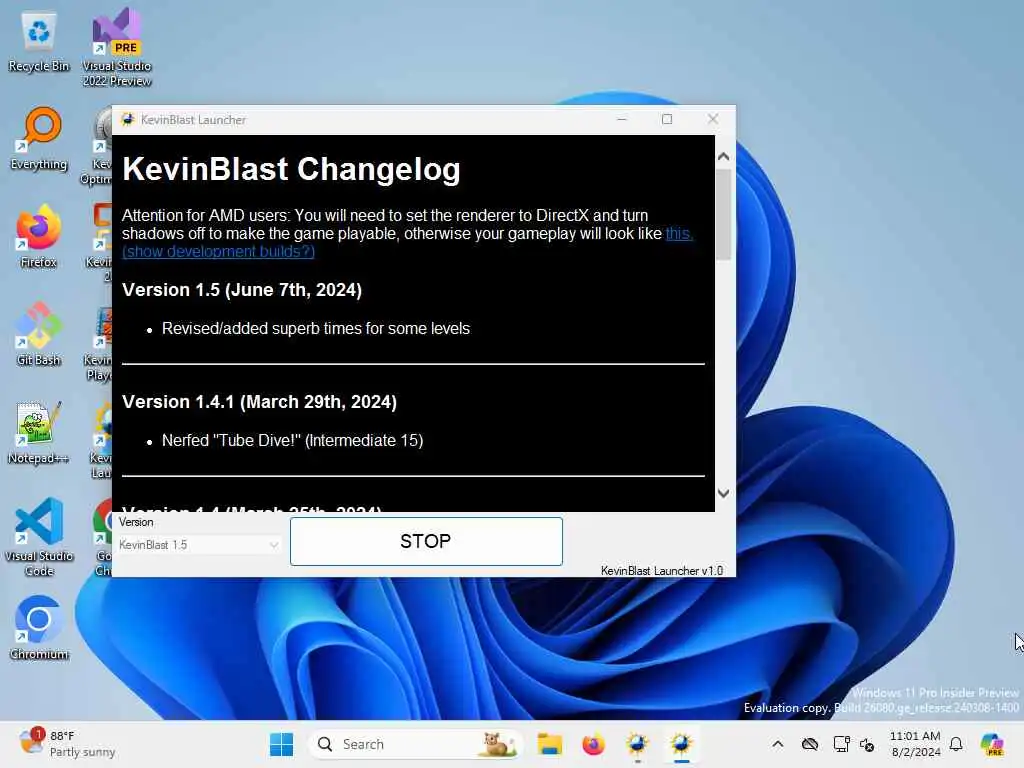Click the cloud sync tray icon
This screenshot has height=768, width=1024.
click(x=810, y=744)
